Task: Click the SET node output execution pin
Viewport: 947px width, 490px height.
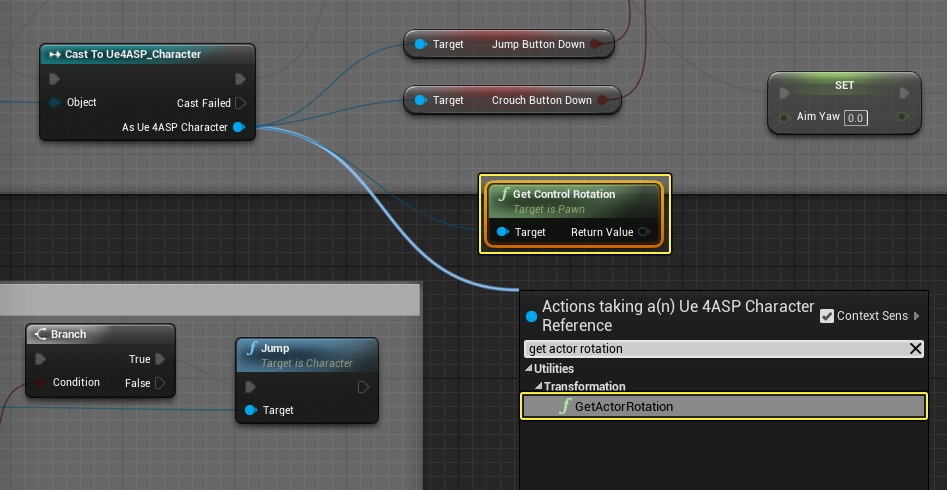Action: [904, 93]
